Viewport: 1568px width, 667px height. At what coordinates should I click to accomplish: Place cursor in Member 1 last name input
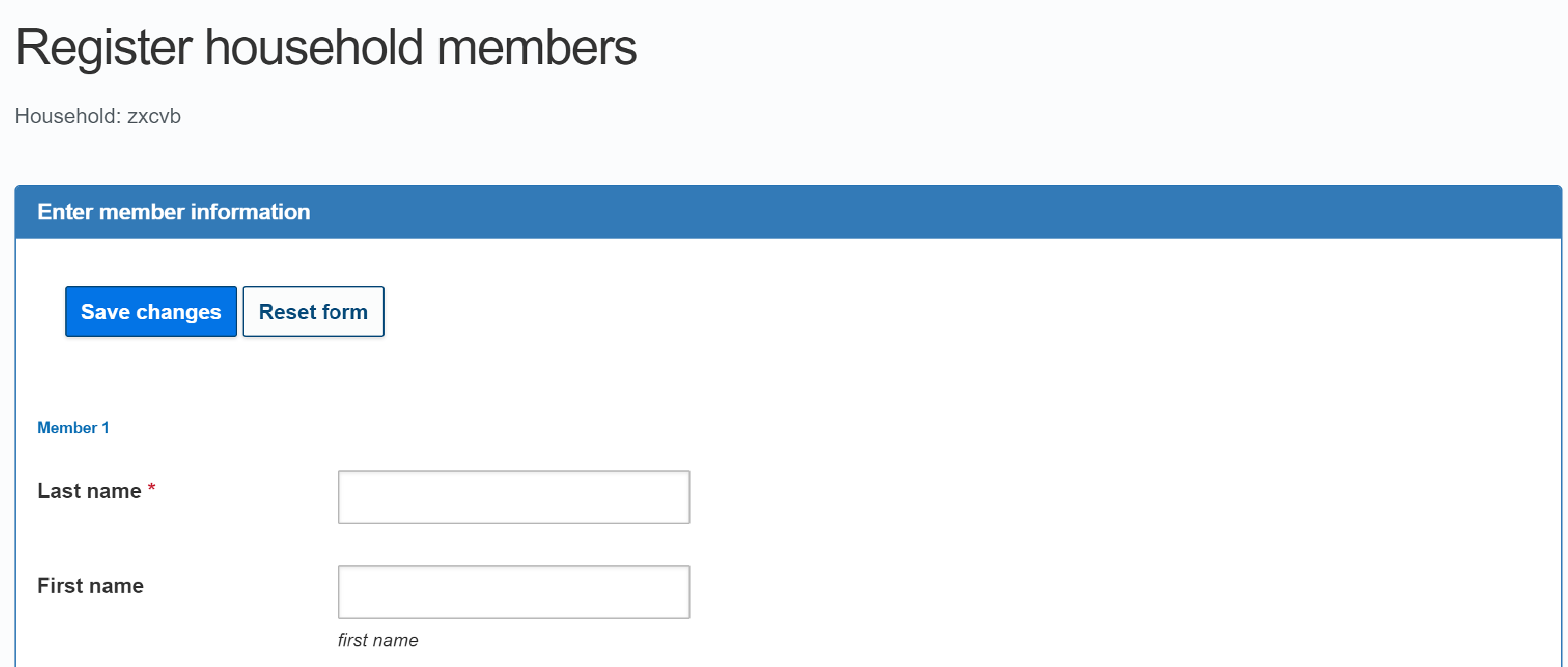click(x=513, y=497)
